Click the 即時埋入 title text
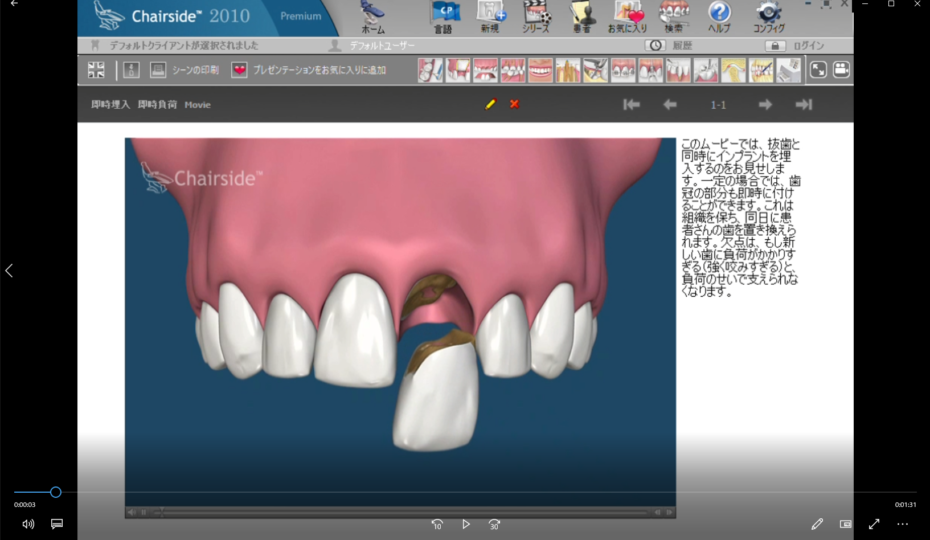Viewport: 930px width, 540px height. pos(110,104)
